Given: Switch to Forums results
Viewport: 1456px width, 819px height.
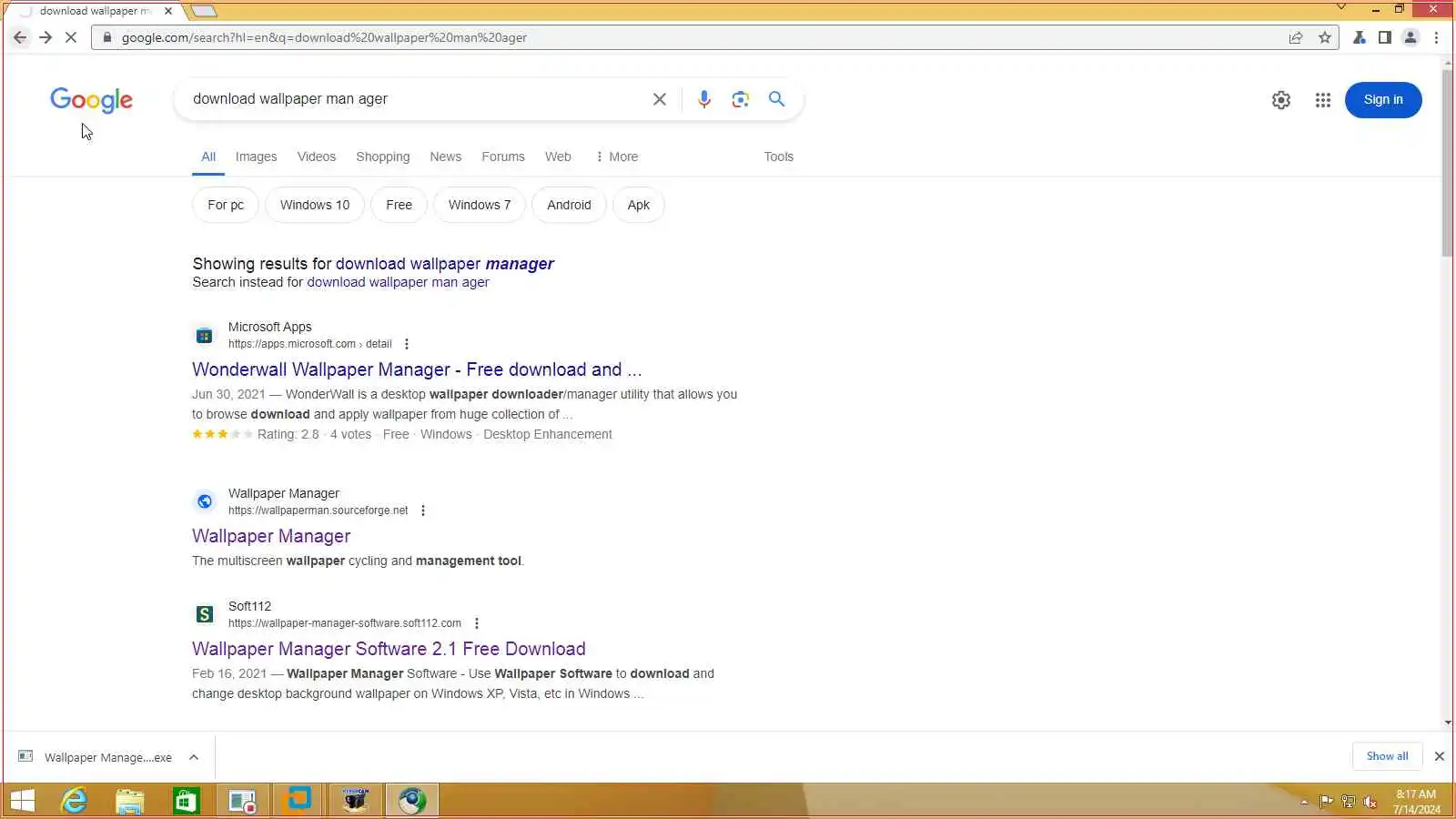Looking at the screenshot, I should pos(503,157).
